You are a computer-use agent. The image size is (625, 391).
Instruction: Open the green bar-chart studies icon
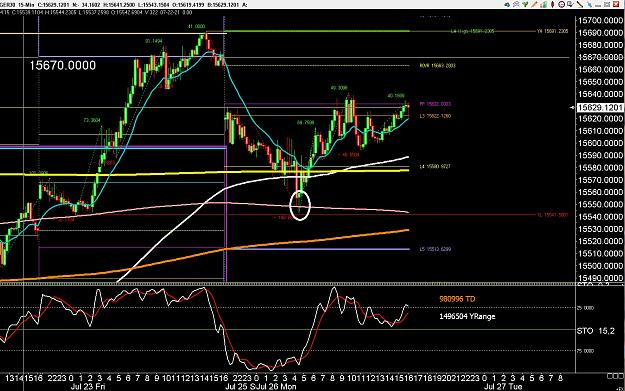point(543,4)
